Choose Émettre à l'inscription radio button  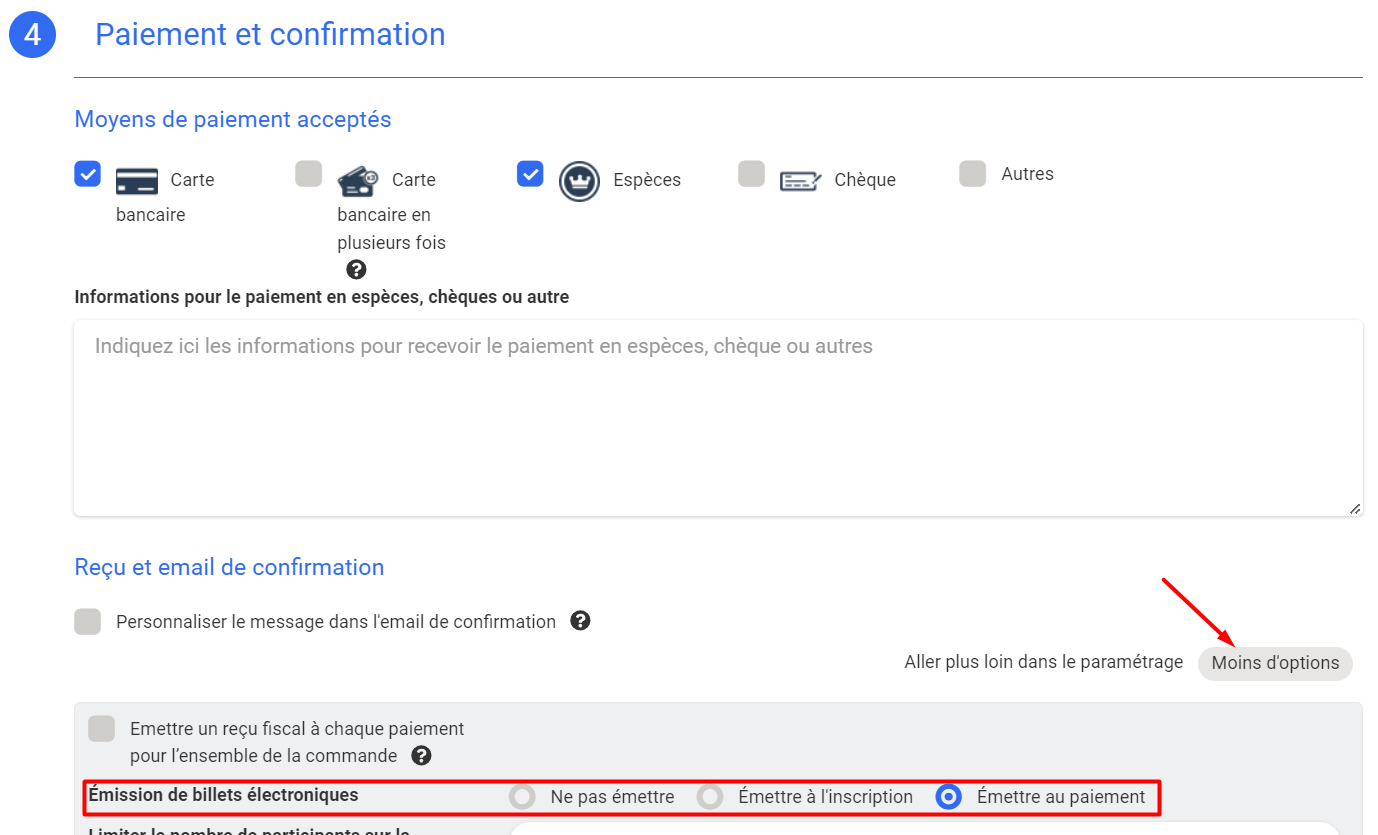[710, 797]
